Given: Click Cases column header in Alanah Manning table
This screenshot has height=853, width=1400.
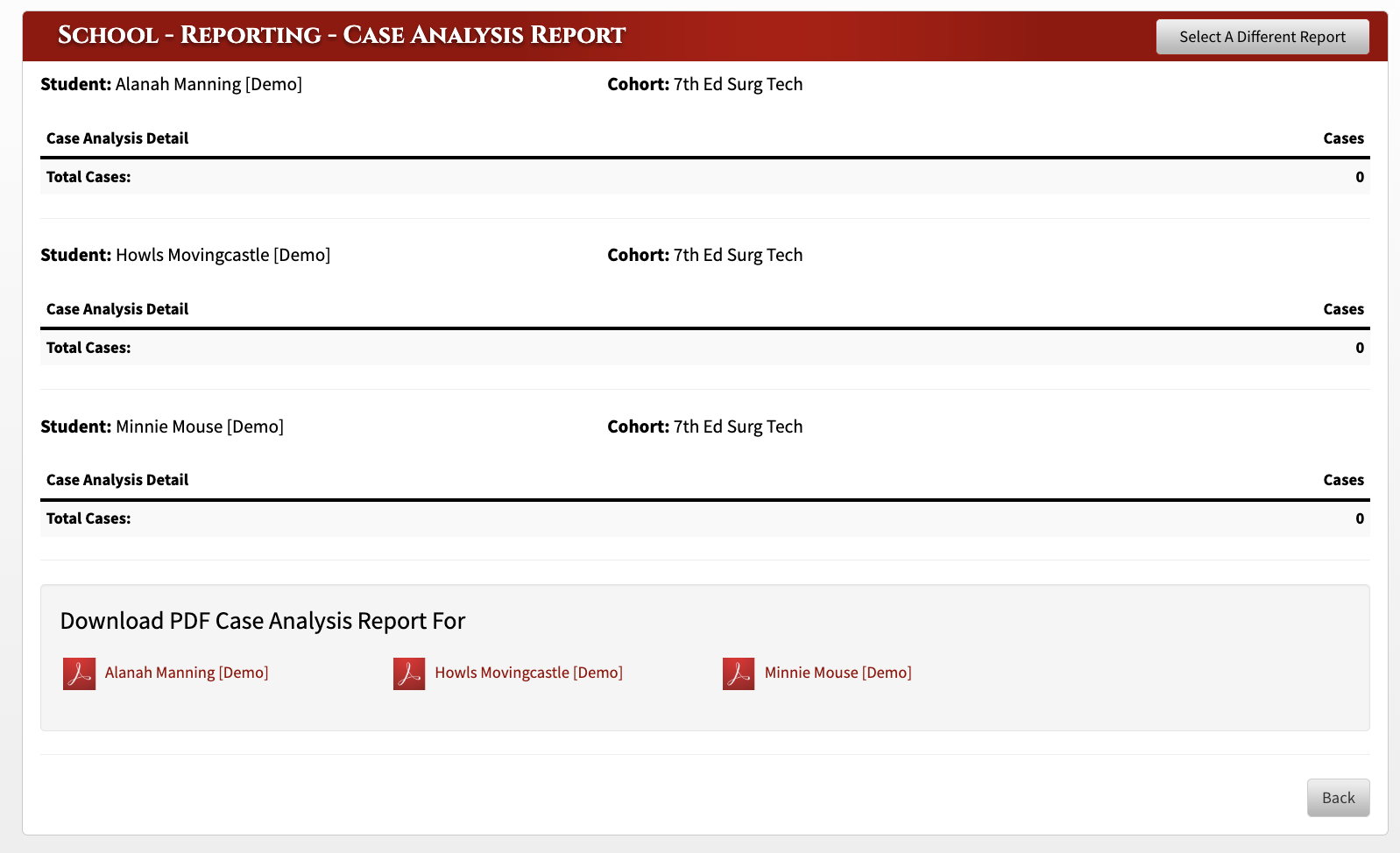Looking at the screenshot, I should tap(1343, 138).
